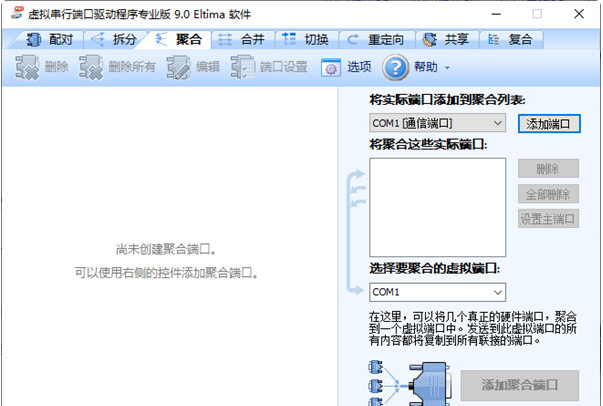Image resolution: width=603 pixels, height=406 pixels.
Task: Click the description paragraph about hardware ports
Action: pyautogui.click(x=473, y=328)
